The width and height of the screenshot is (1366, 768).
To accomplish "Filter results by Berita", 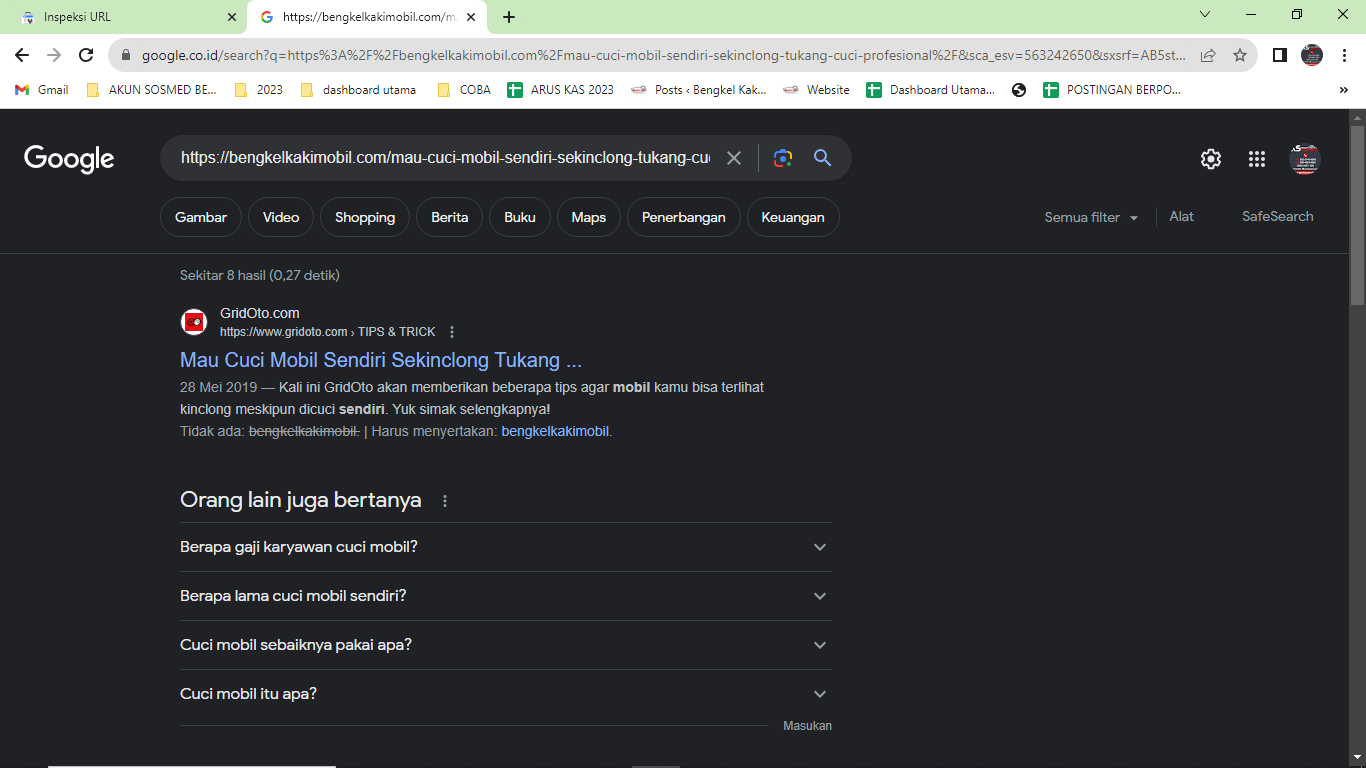I will click(450, 217).
